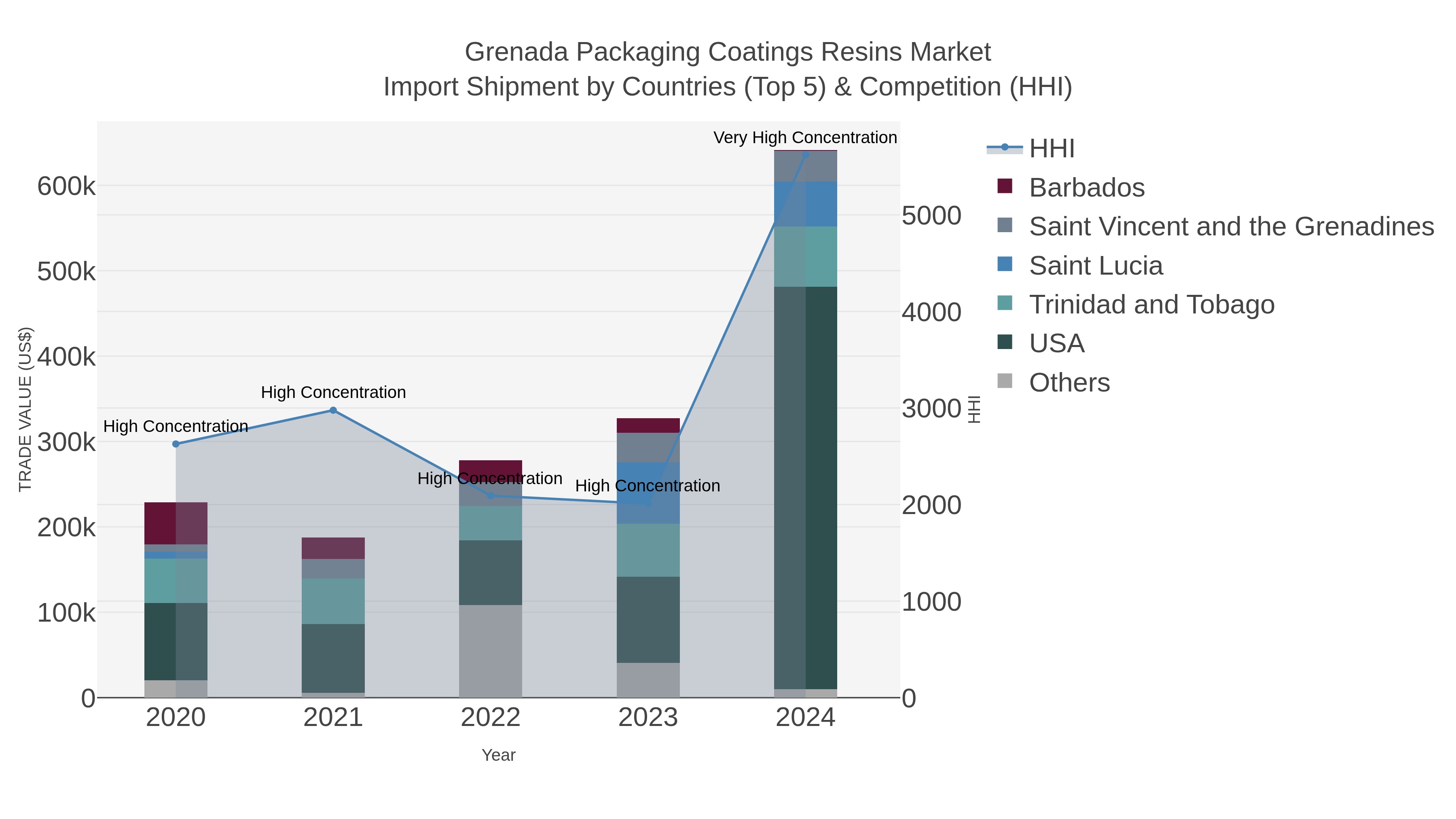Toggle Others legend entry
This screenshot has width=1456, height=819.
pos(1054,382)
